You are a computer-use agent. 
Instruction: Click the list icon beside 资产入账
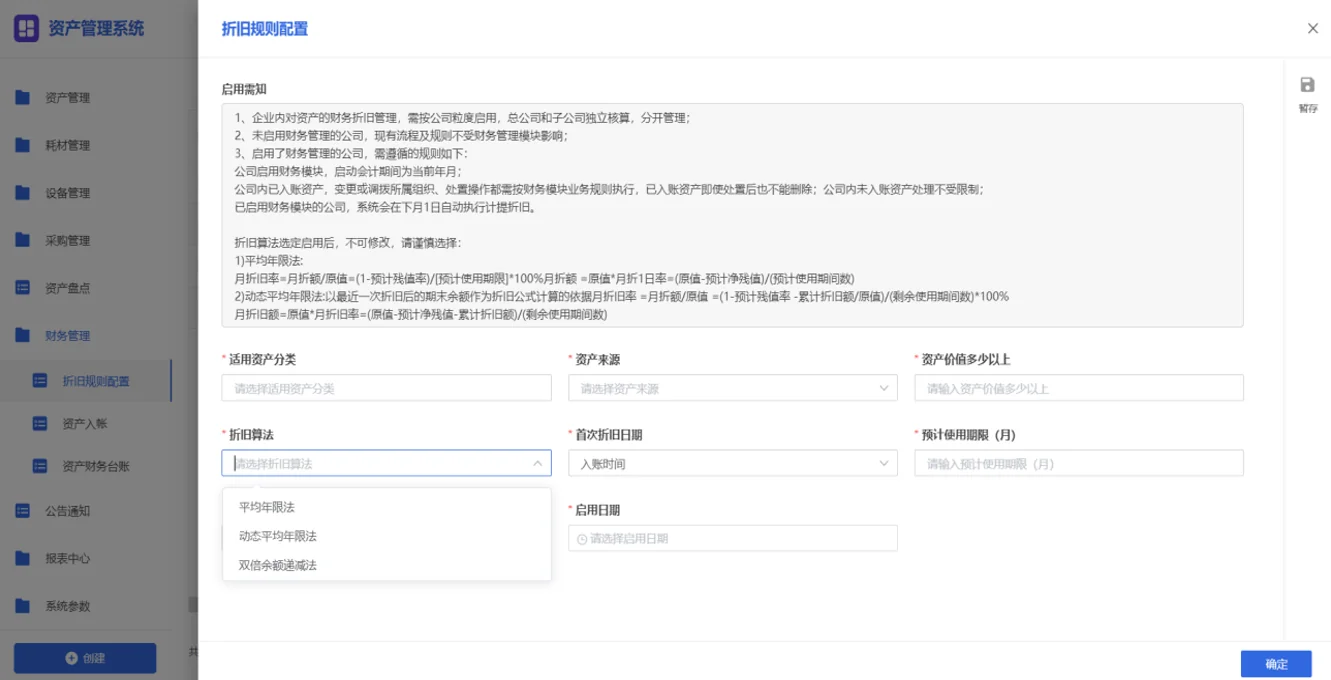tap(40, 424)
